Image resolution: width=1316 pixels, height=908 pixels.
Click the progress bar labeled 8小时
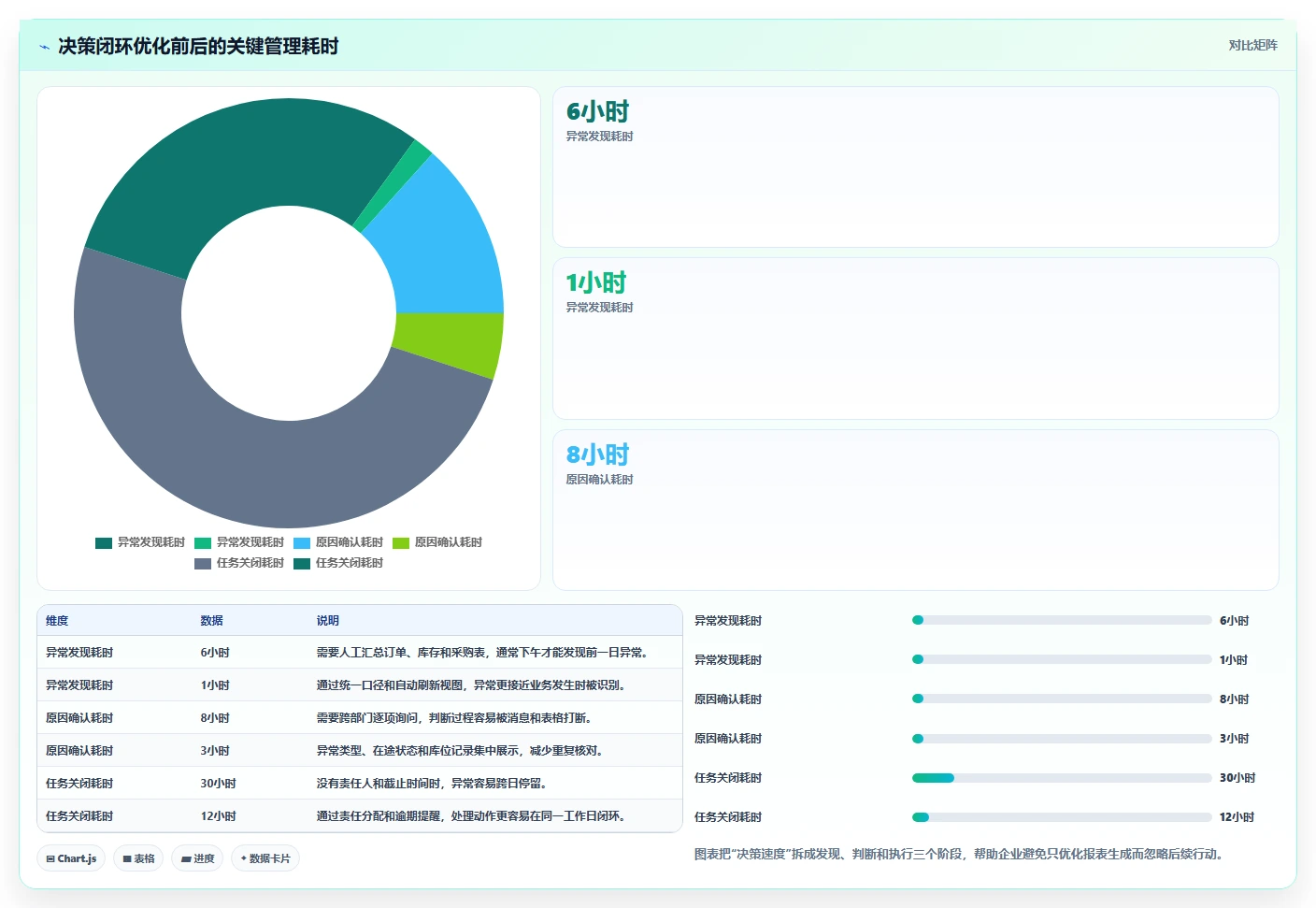(x=1062, y=699)
